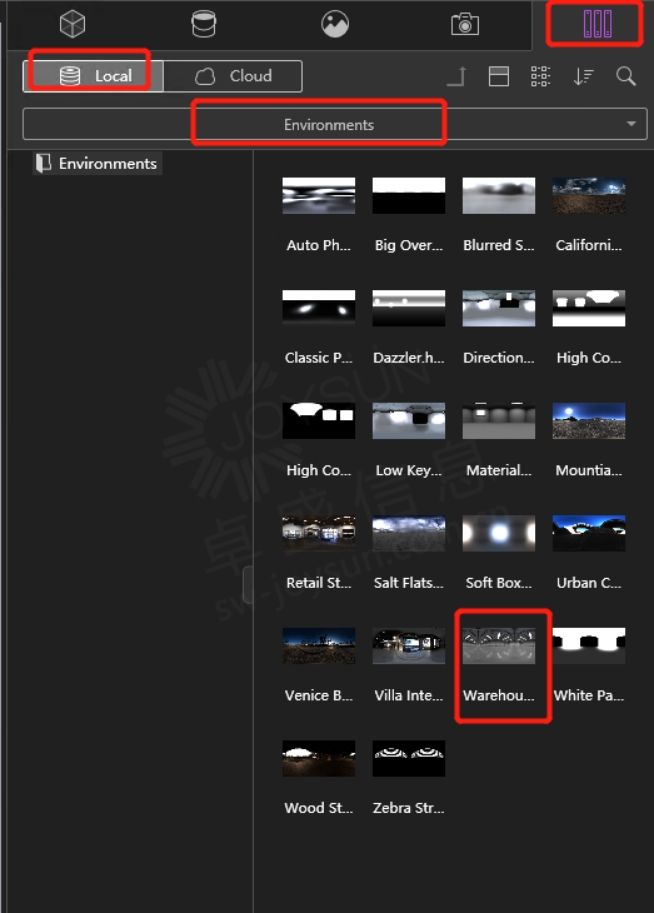This screenshot has height=913, width=654.
Task: Open the Models tab cube icon
Action: click(73, 24)
